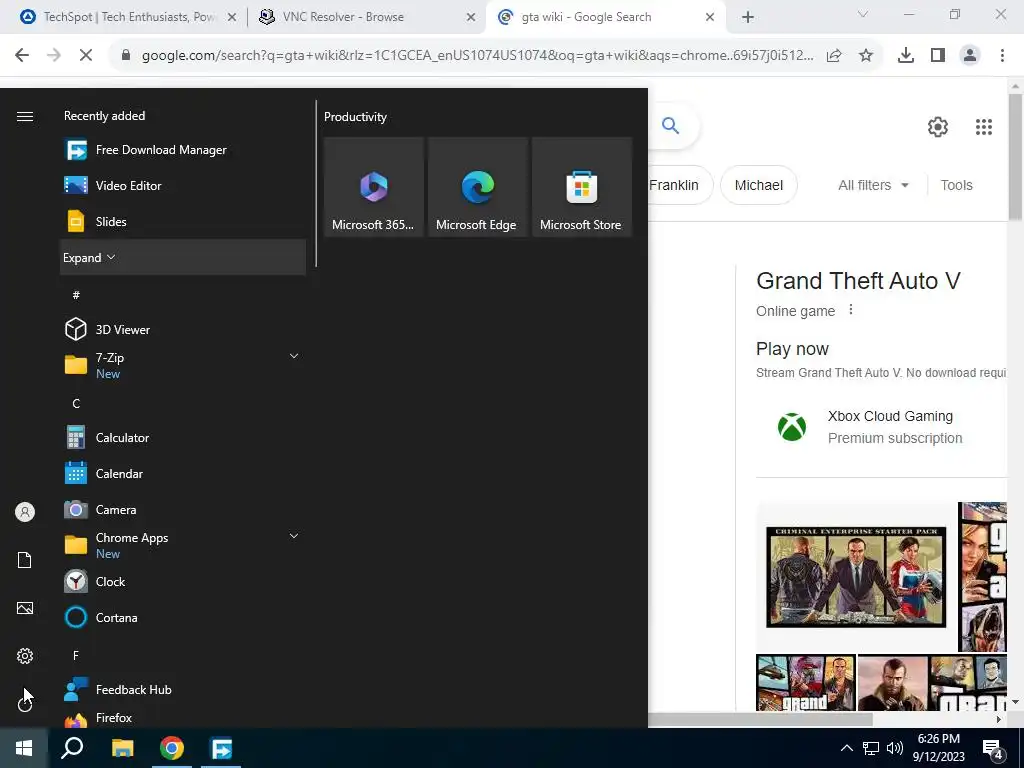
Task: Launch Cortana from app list
Action: pos(183,617)
